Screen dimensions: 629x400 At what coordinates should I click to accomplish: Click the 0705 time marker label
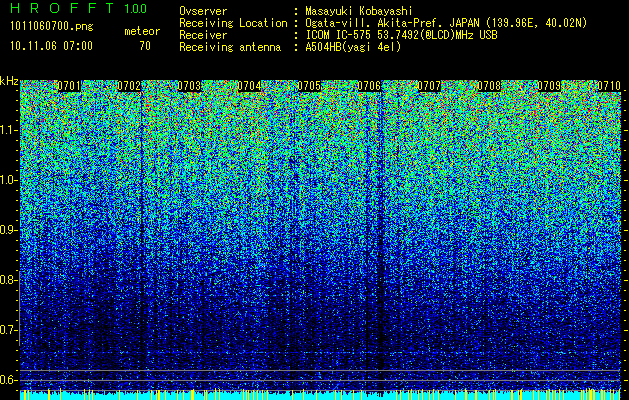coord(309,86)
